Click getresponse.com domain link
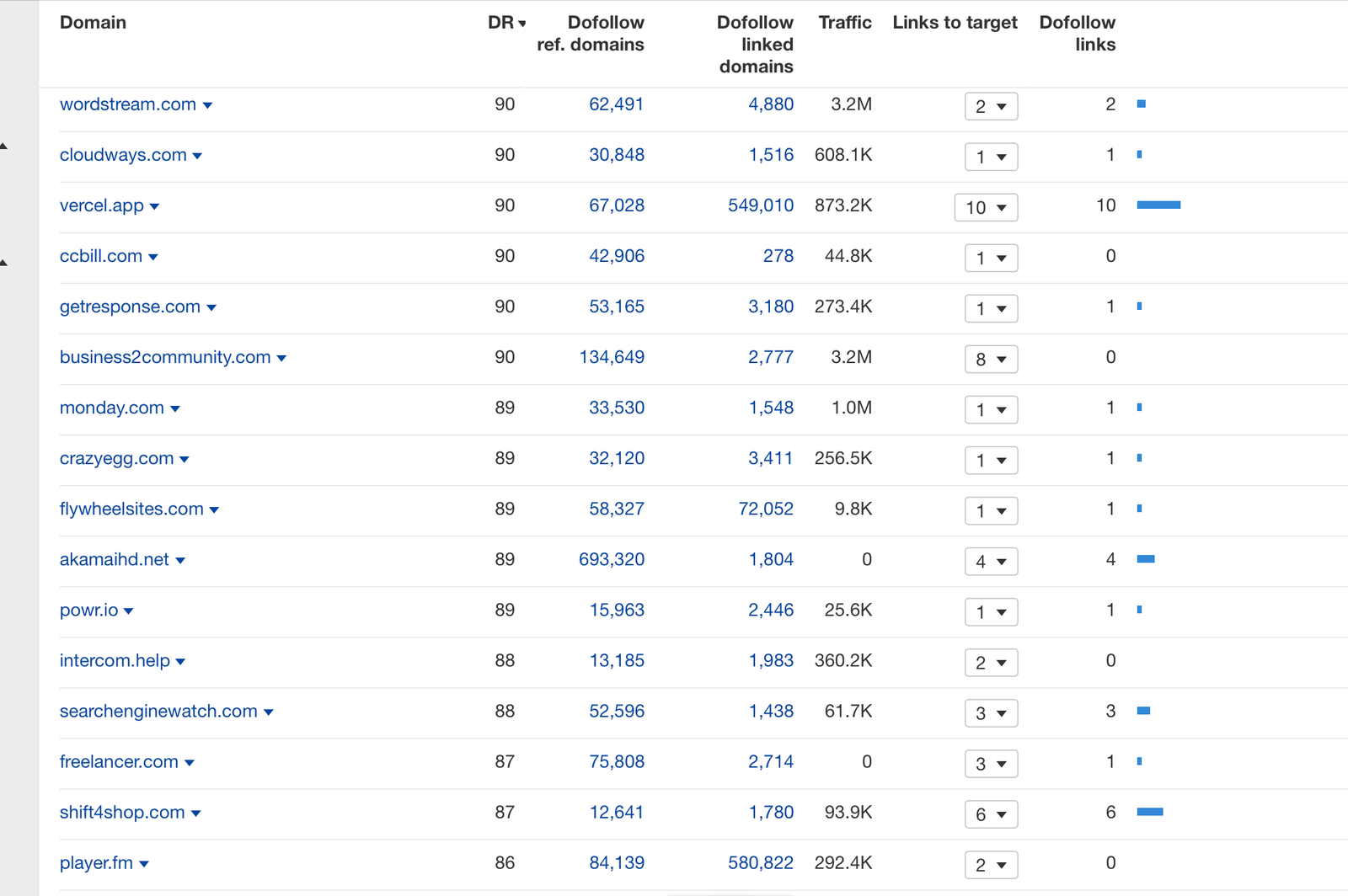Image resolution: width=1348 pixels, height=896 pixels. pos(130,307)
